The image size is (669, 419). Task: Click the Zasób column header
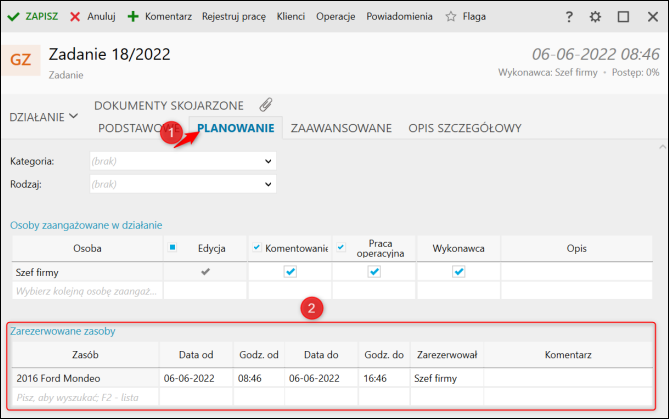(x=85, y=355)
